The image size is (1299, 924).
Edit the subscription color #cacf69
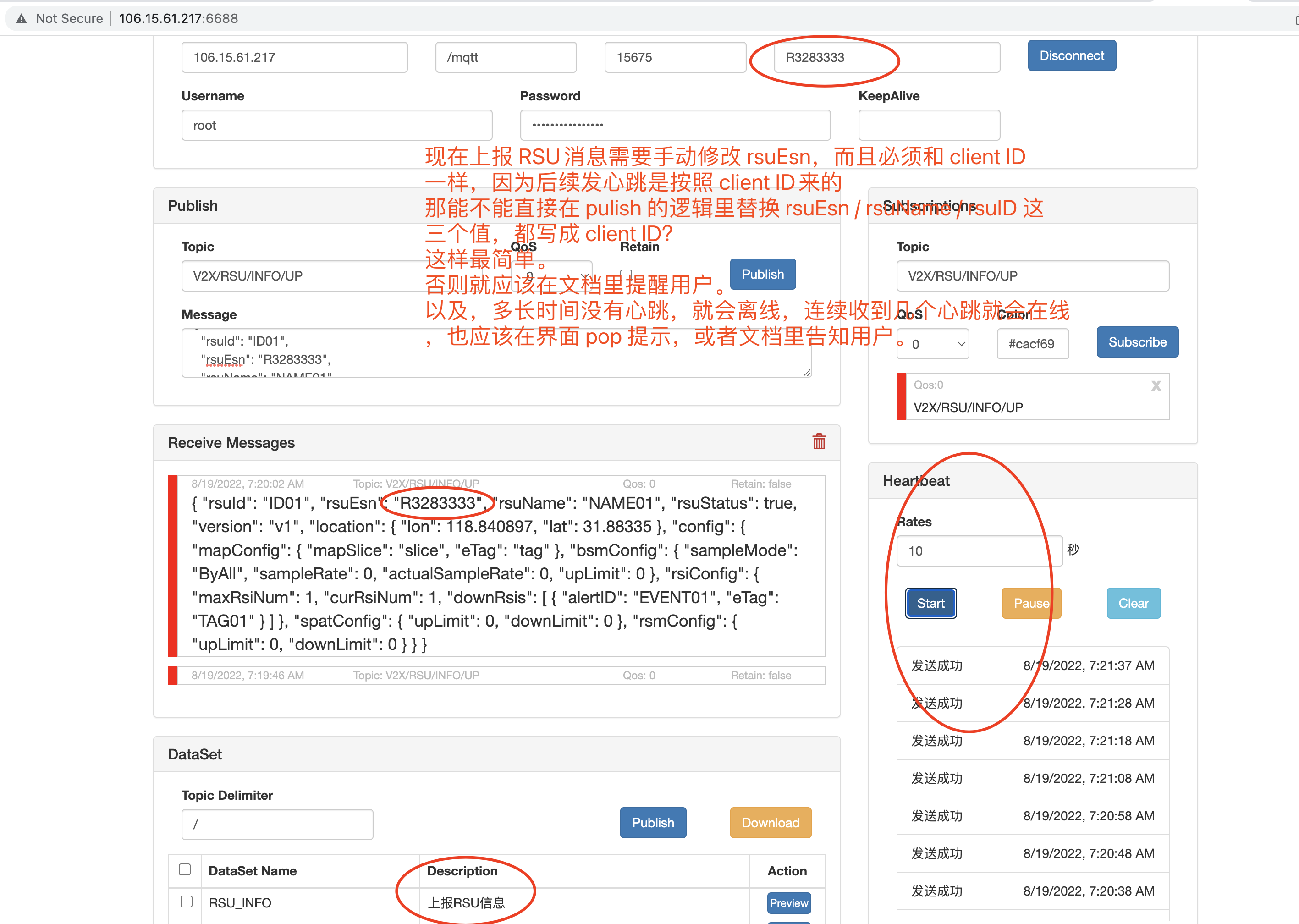(x=1032, y=344)
